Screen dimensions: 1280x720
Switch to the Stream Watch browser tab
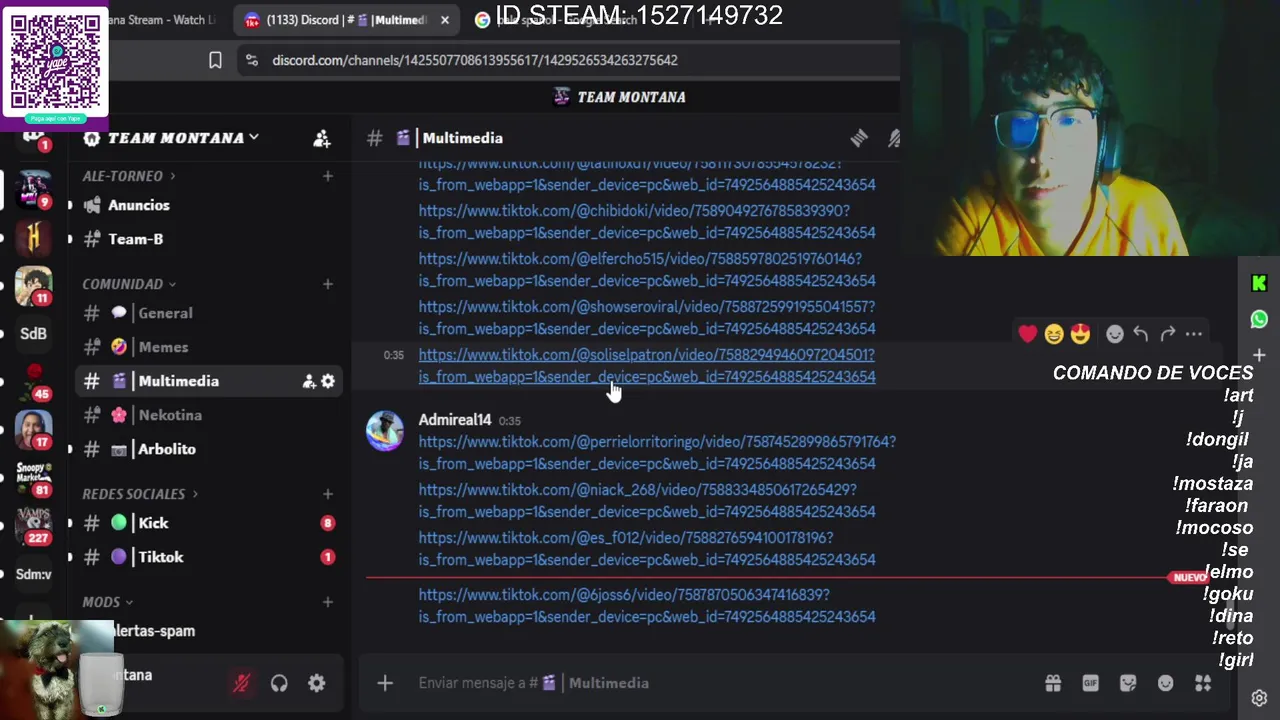coord(165,20)
